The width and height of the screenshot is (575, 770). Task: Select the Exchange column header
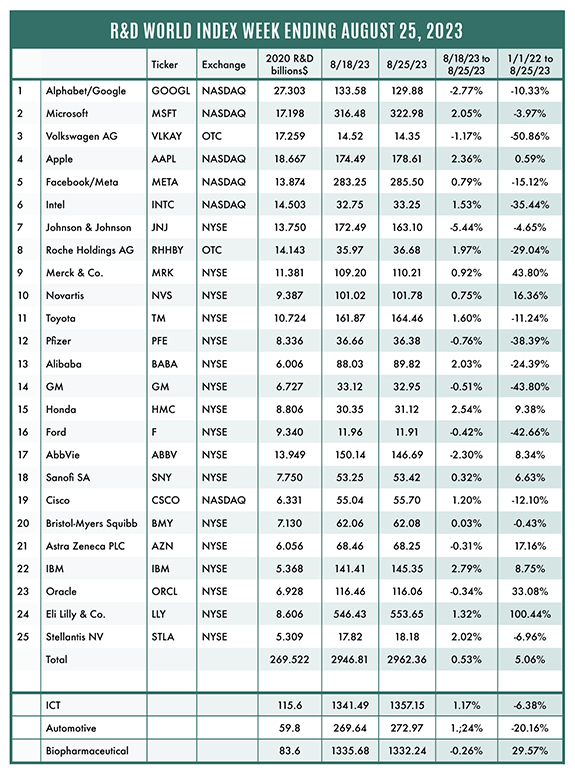(223, 64)
